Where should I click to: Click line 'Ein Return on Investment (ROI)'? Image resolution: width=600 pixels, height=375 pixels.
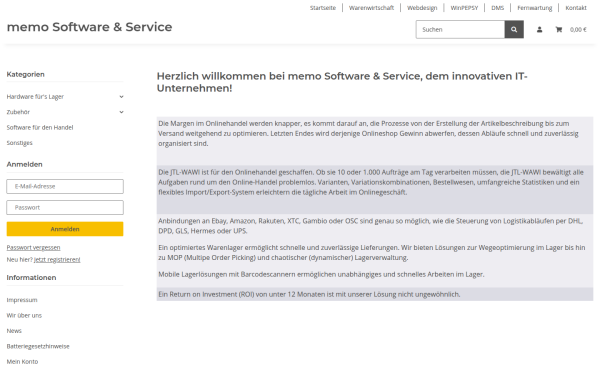[x=309, y=294]
